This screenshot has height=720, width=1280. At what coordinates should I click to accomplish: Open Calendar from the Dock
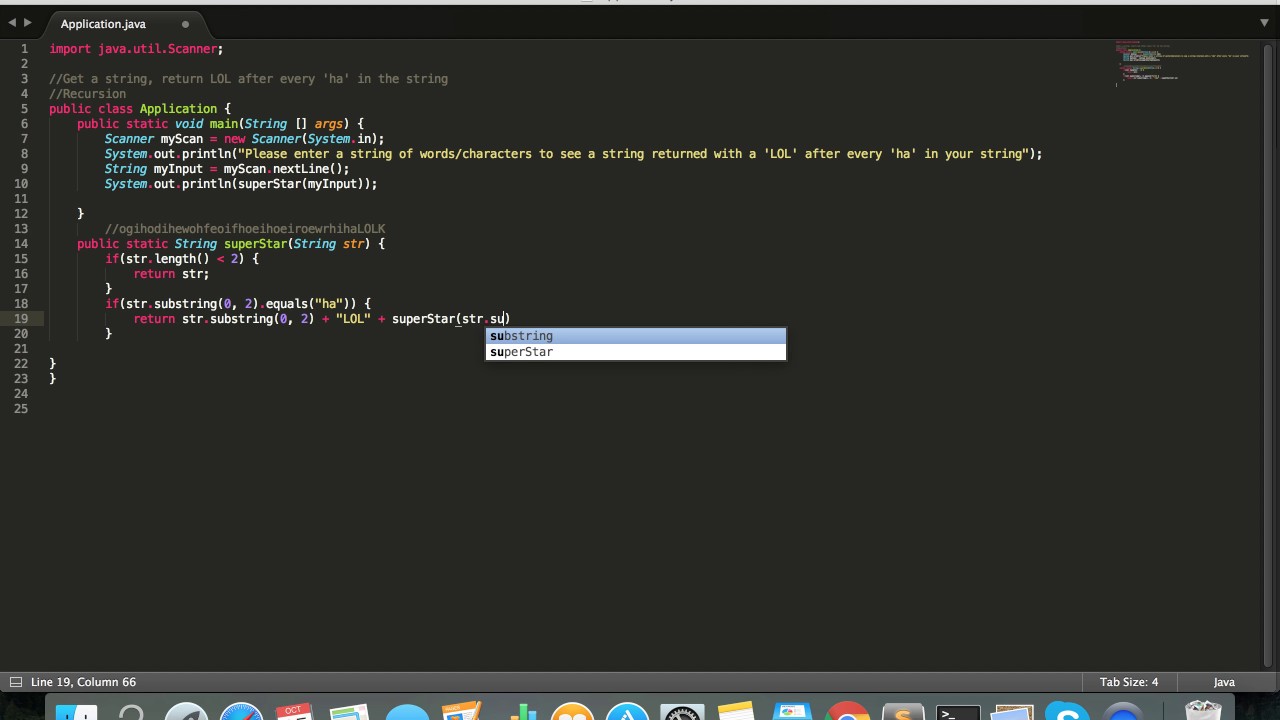pyautogui.click(x=294, y=712)
